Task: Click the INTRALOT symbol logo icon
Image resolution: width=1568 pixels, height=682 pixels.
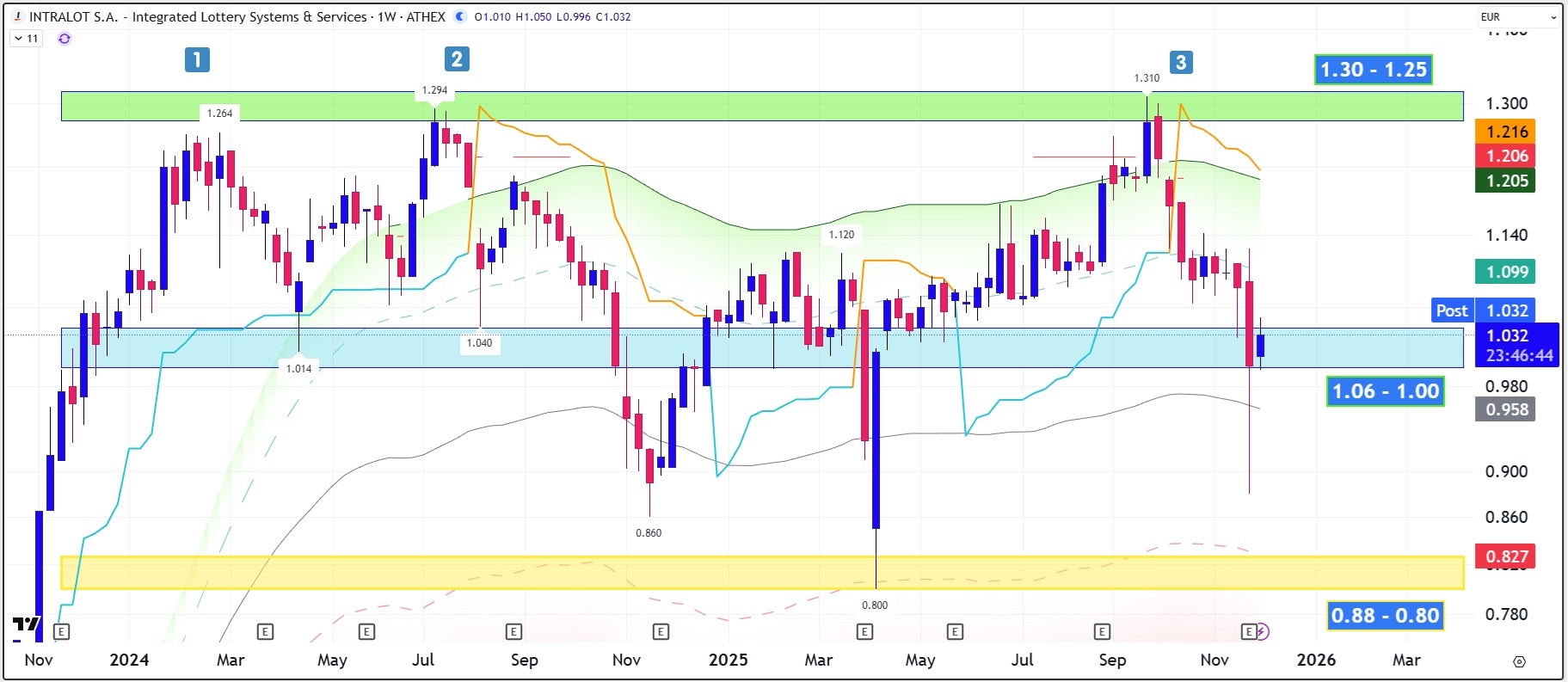Action: pos(18,16)
